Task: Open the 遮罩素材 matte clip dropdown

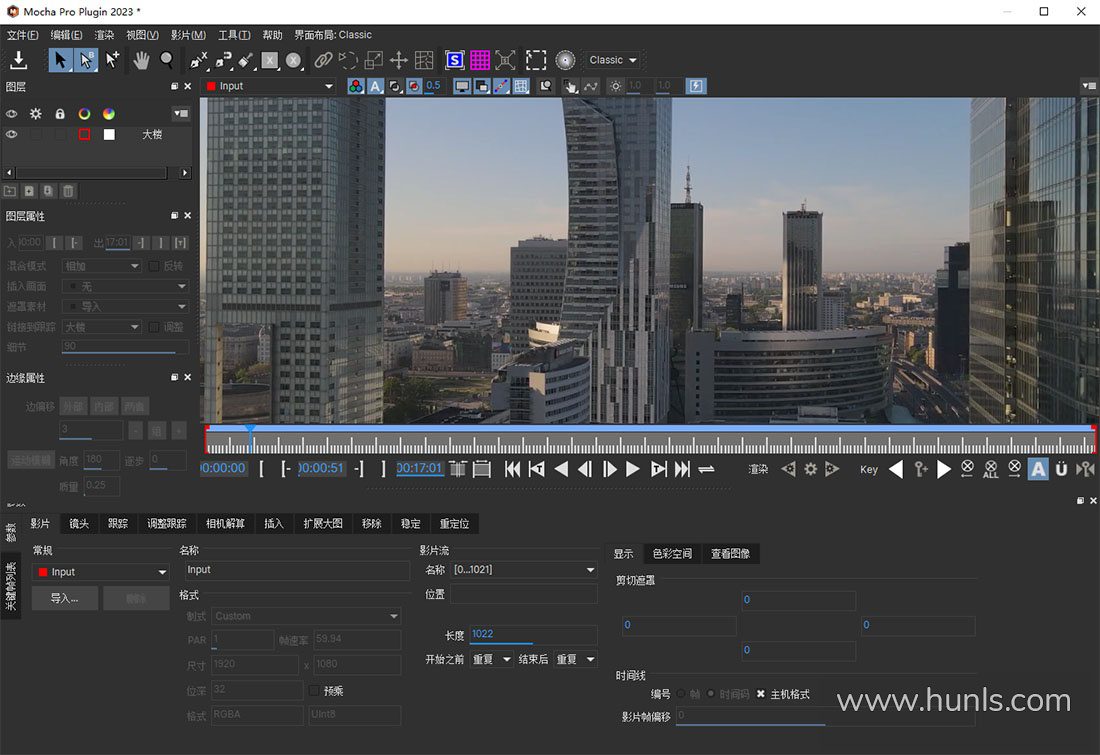Action: (x=125, y=307)
